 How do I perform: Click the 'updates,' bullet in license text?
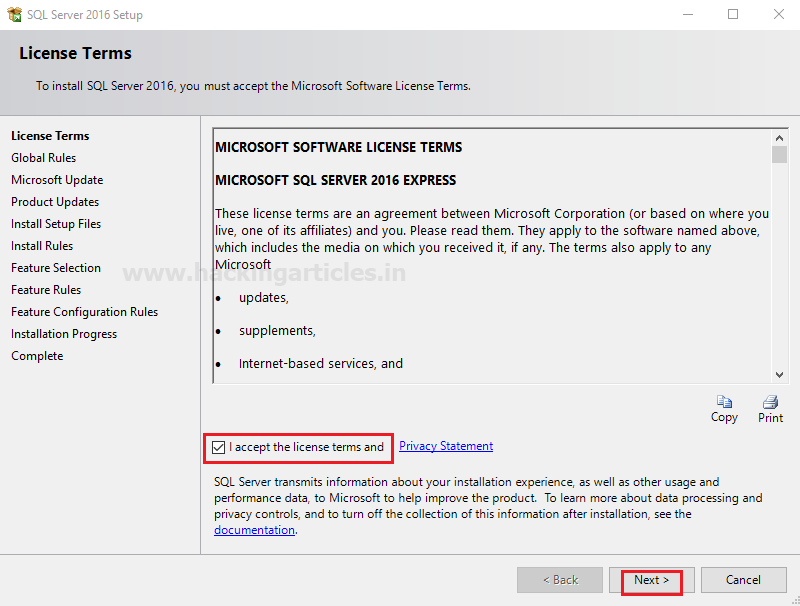264,298
